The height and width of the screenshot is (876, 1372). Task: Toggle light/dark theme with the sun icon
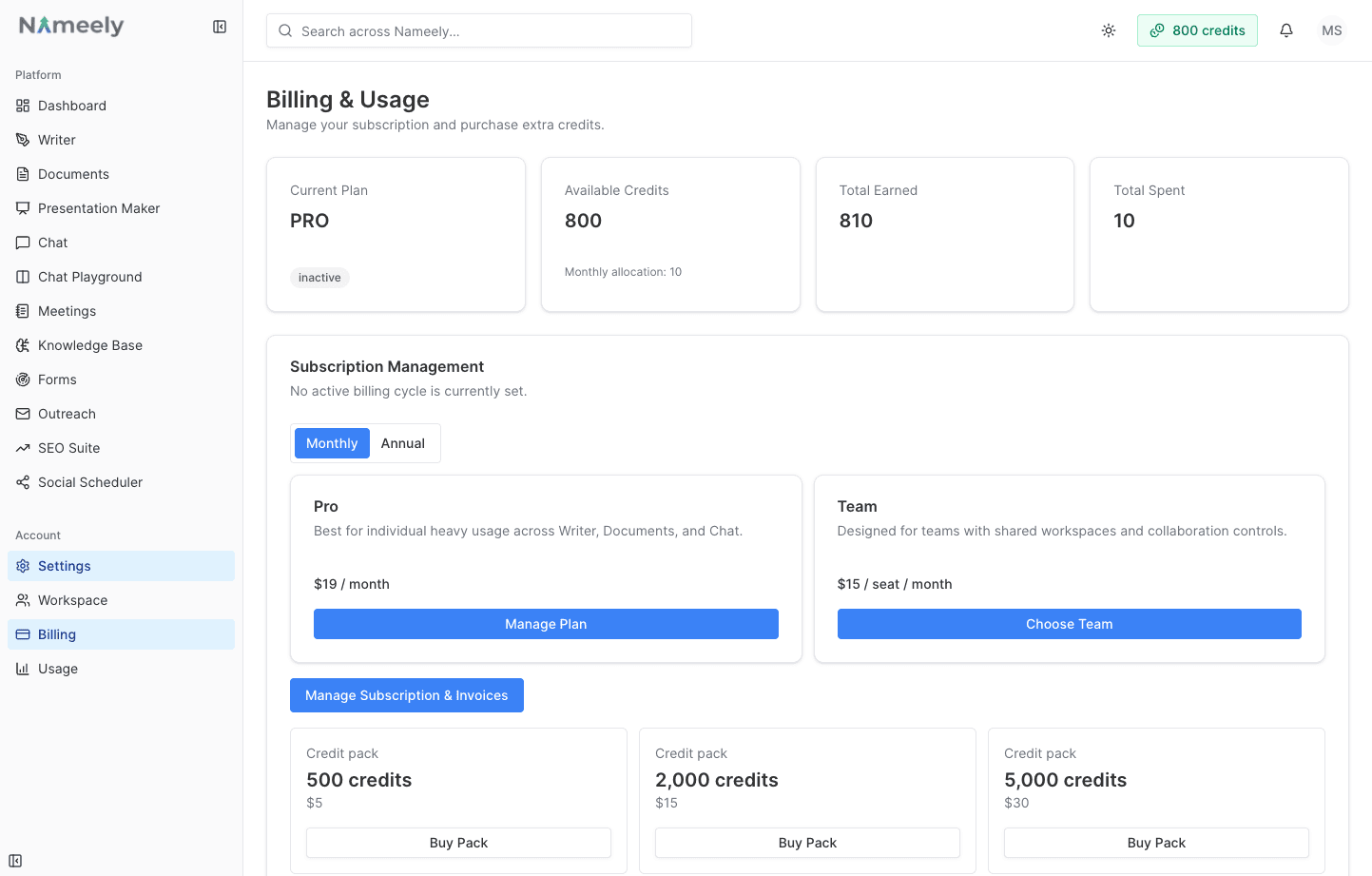(x=1109, y=30)
